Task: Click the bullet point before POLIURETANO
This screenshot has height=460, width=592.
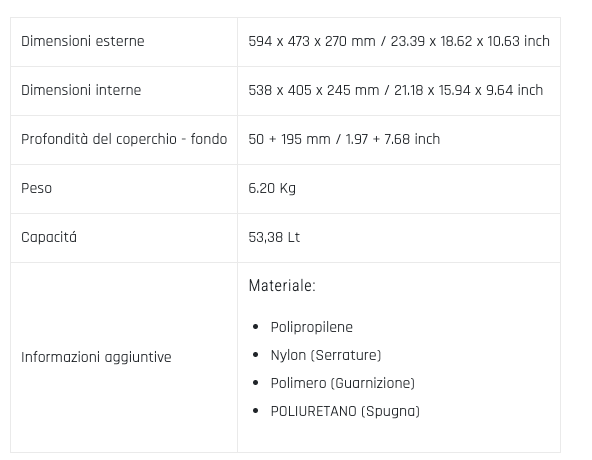Action: [256, 411]
